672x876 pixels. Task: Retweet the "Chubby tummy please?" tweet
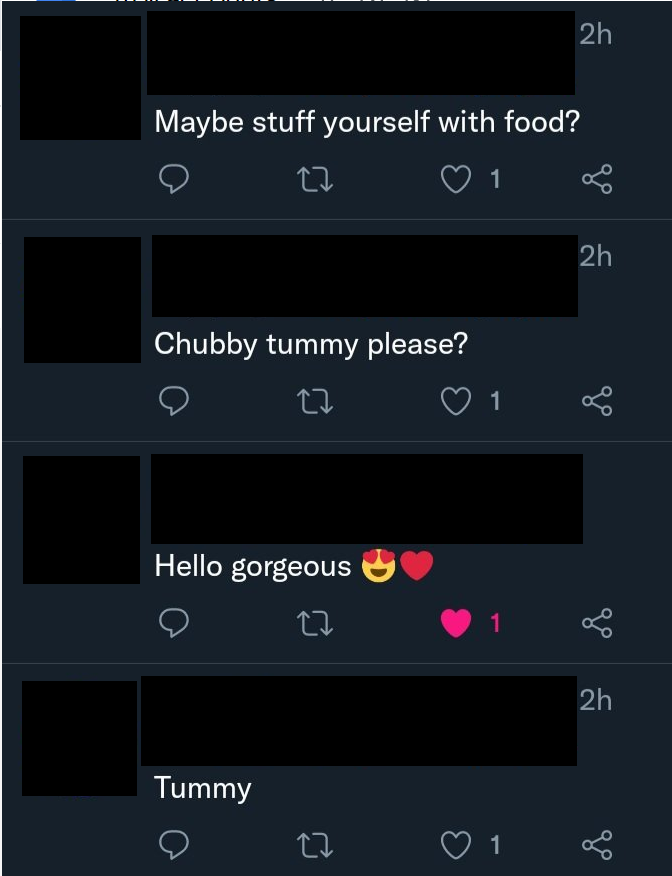click(x=316, y=402)
